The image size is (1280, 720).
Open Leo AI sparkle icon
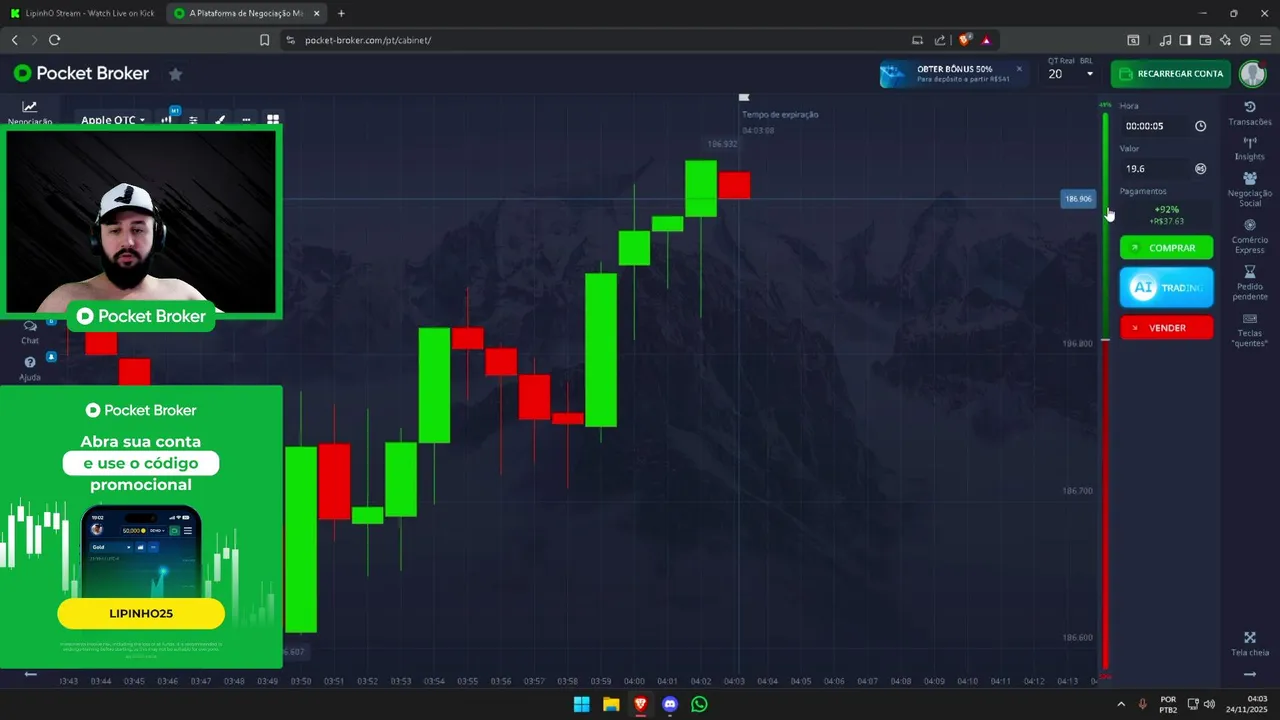pos(1225,40)
